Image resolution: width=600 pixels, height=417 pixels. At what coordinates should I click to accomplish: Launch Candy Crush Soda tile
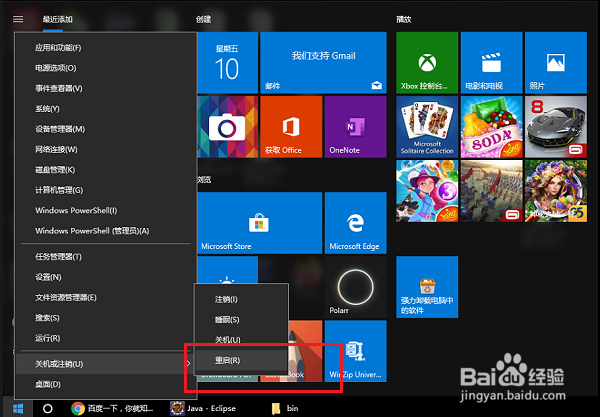491,127
